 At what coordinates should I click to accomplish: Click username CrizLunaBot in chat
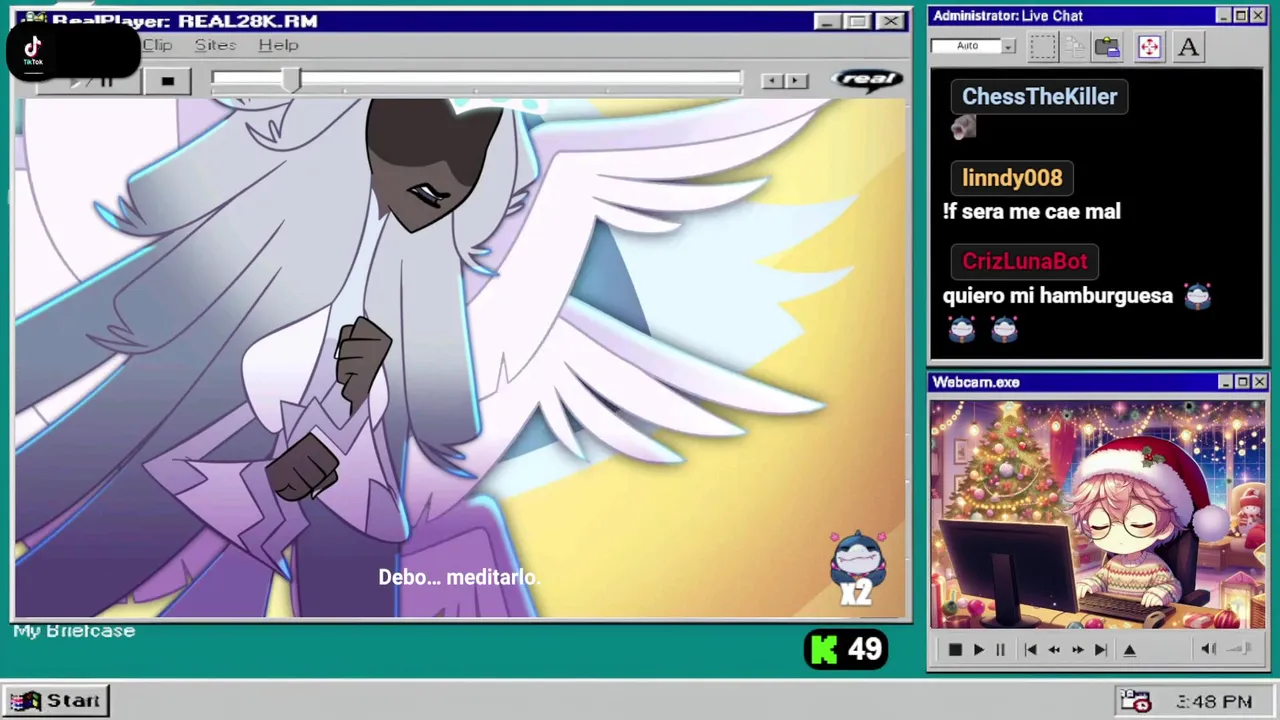pos(1025,261)
